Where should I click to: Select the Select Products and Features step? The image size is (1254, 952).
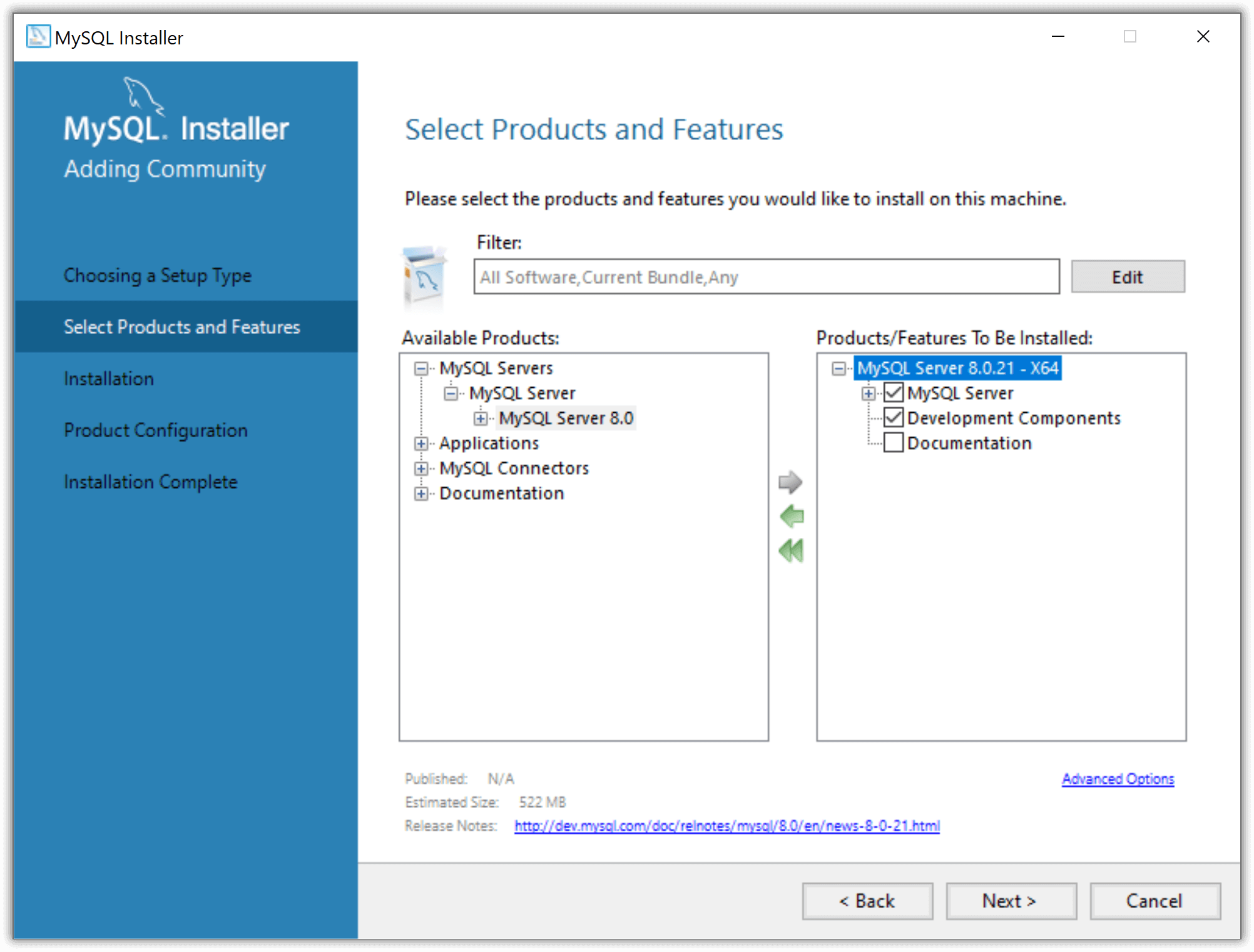click(186, 327)
